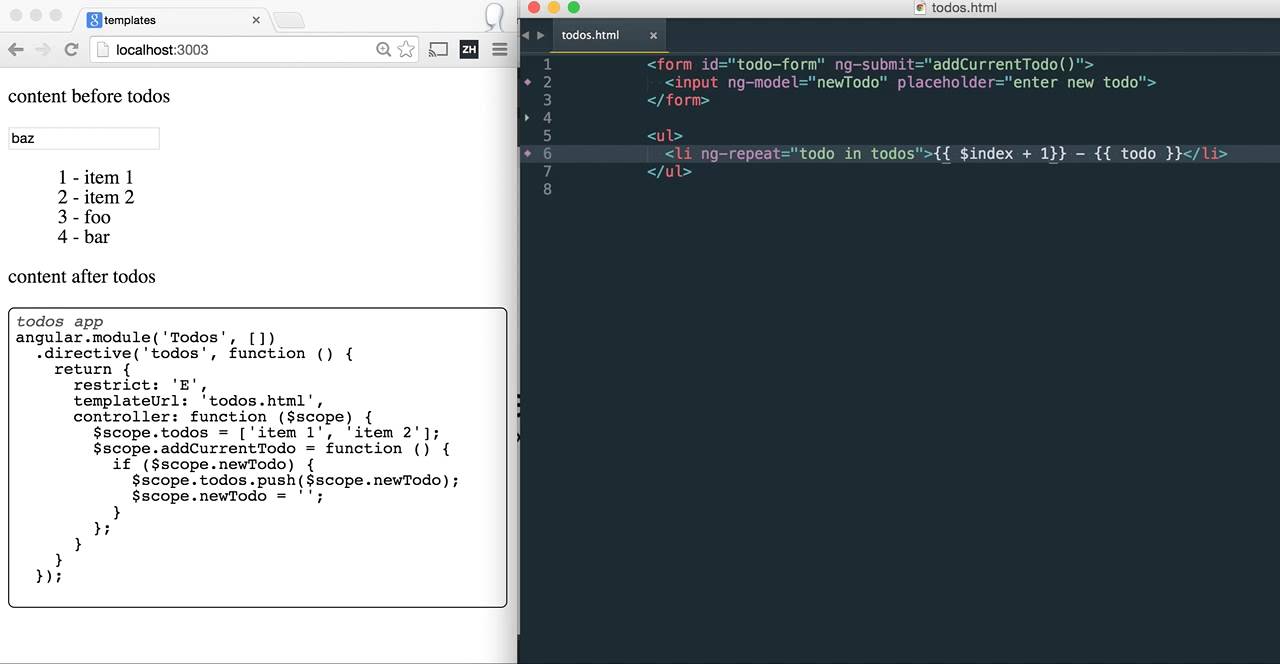Screen dimensions: 1280x664
Task: Click the 'content before todos' text
Action: [x=89, y=97]
